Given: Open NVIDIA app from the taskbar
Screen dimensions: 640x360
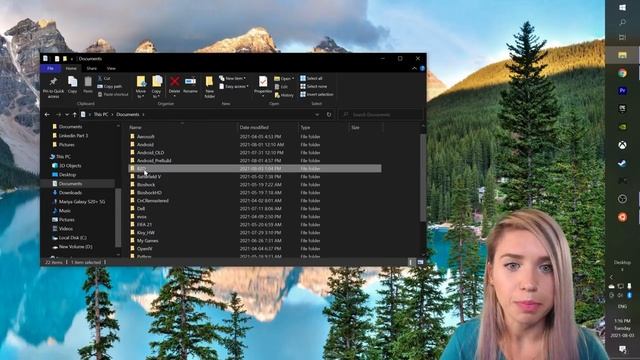Looking at the screenshot, I should tap(622, 127).
